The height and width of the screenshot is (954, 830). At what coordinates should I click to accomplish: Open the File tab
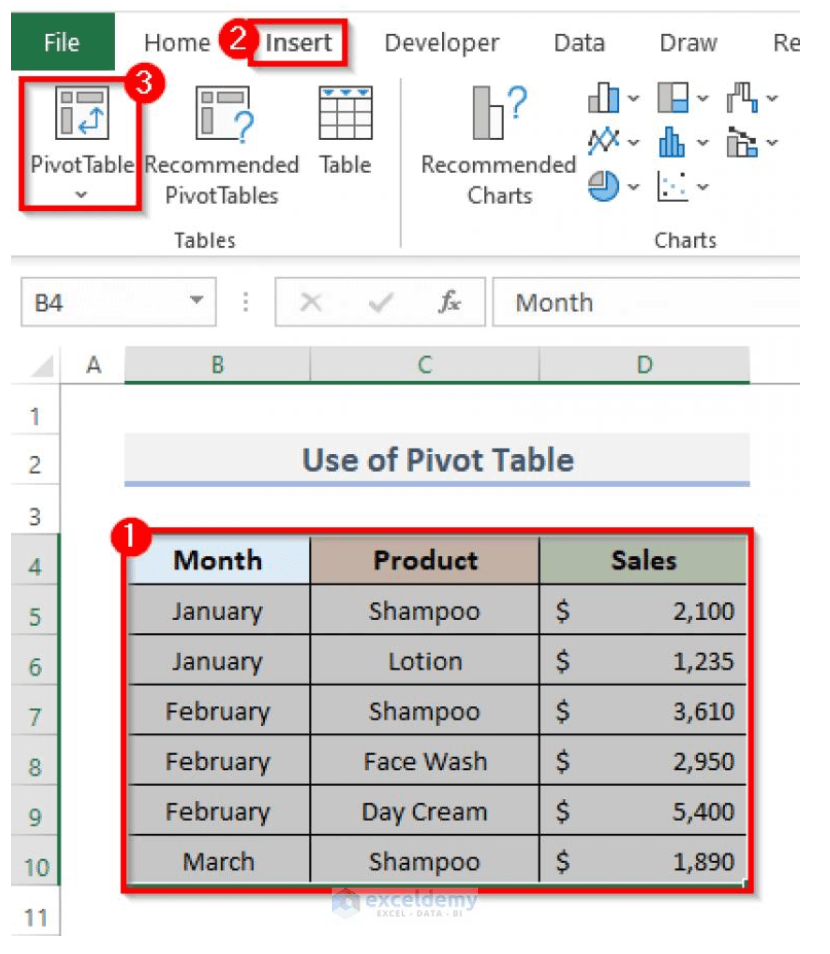[62, 43]
